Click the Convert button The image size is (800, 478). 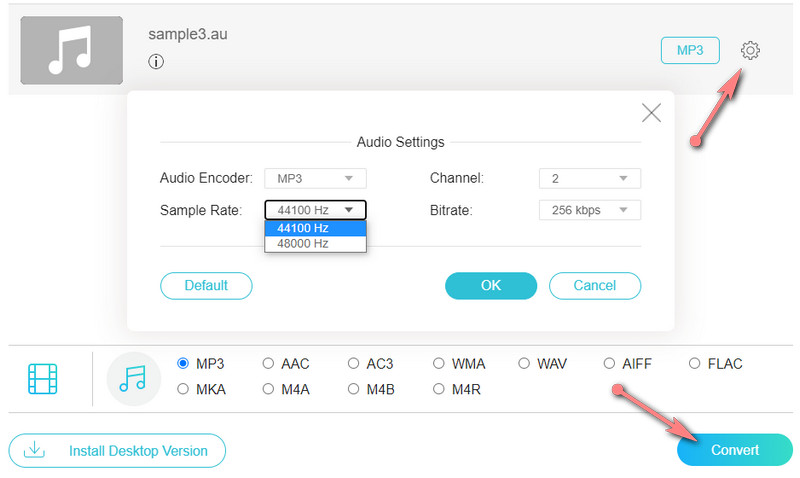point(734,450)
